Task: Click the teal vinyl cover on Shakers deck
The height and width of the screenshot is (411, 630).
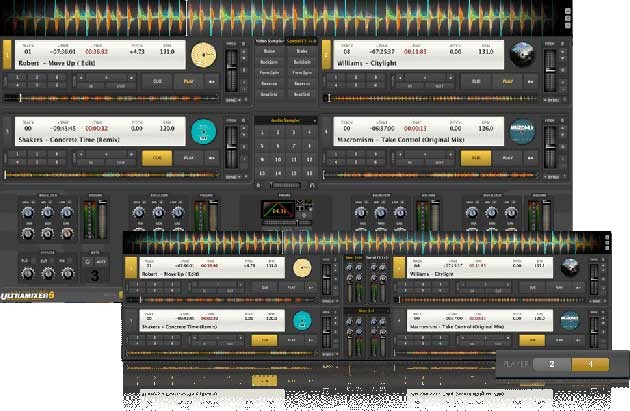Action: click(204, 131)
